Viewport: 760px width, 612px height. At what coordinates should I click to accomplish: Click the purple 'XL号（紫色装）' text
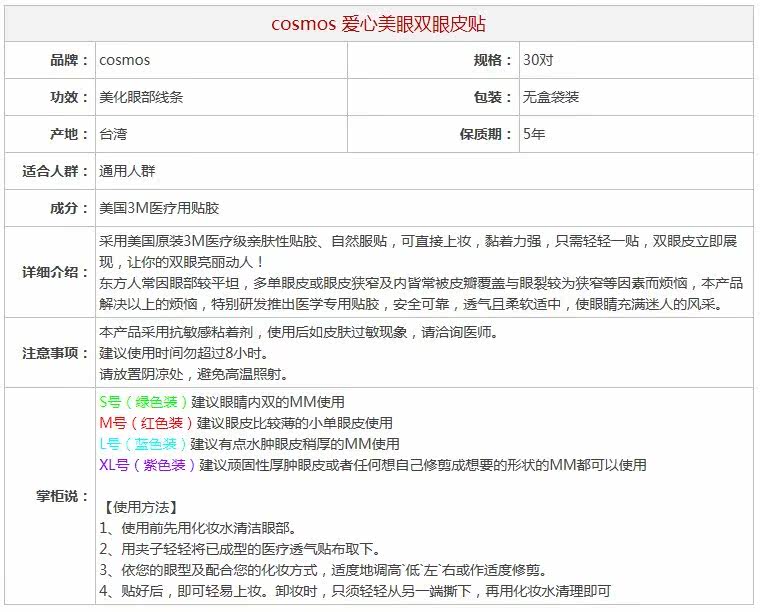147,465
